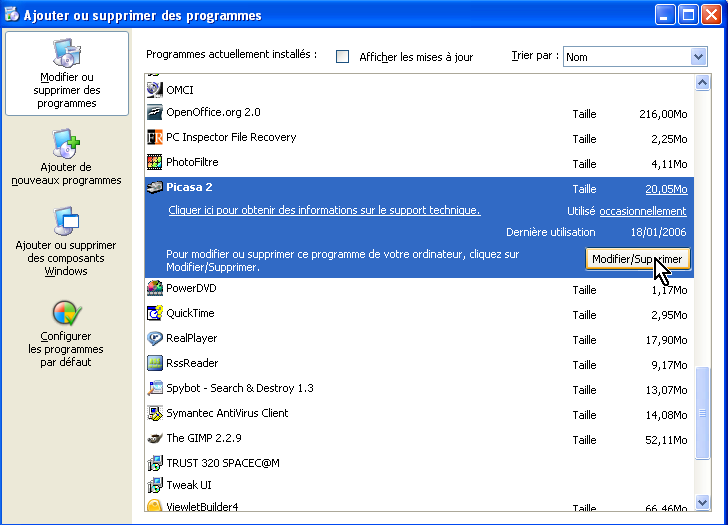Open 'Ajouter ou supprimer des composants Windows' icon

click(x=67, y=221)
